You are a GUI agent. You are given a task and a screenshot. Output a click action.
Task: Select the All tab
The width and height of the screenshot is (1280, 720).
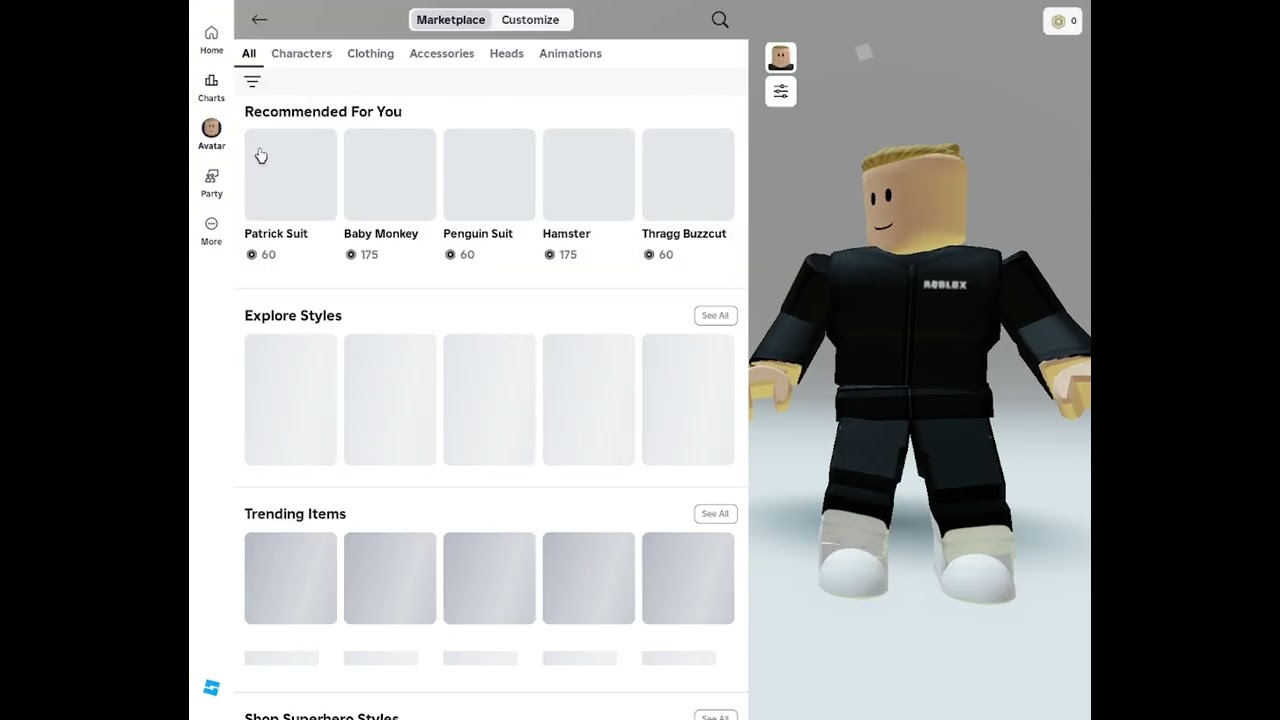249,54
